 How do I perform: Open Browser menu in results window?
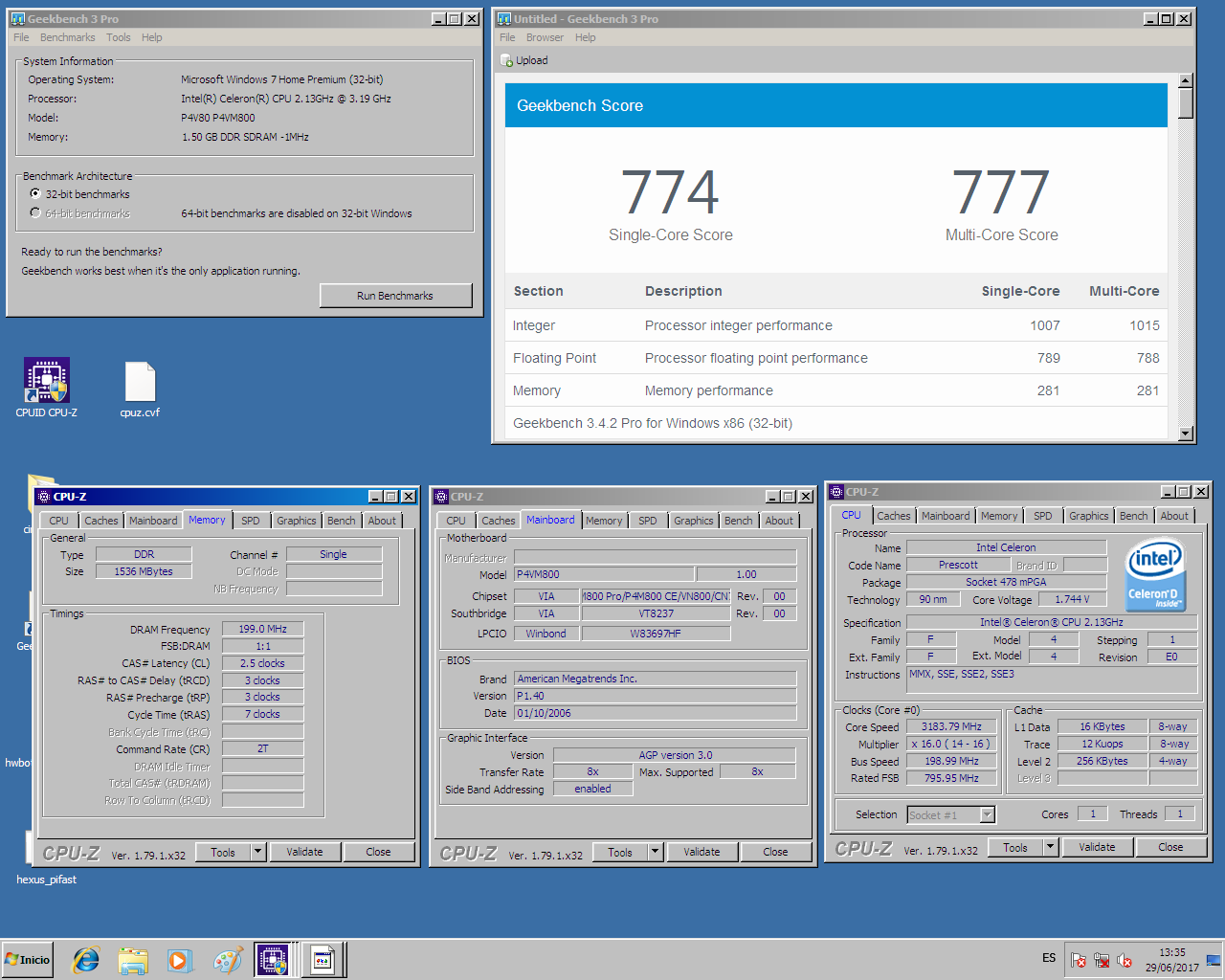click(x=545, y=37)
